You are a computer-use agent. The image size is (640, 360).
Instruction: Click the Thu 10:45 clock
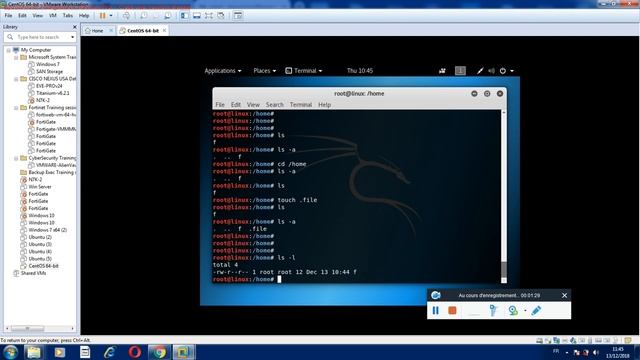click(360, 71)
